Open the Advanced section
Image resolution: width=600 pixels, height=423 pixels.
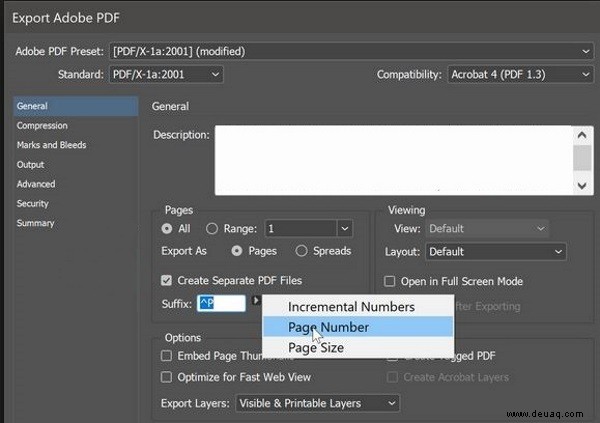click(x=36, y=184)
